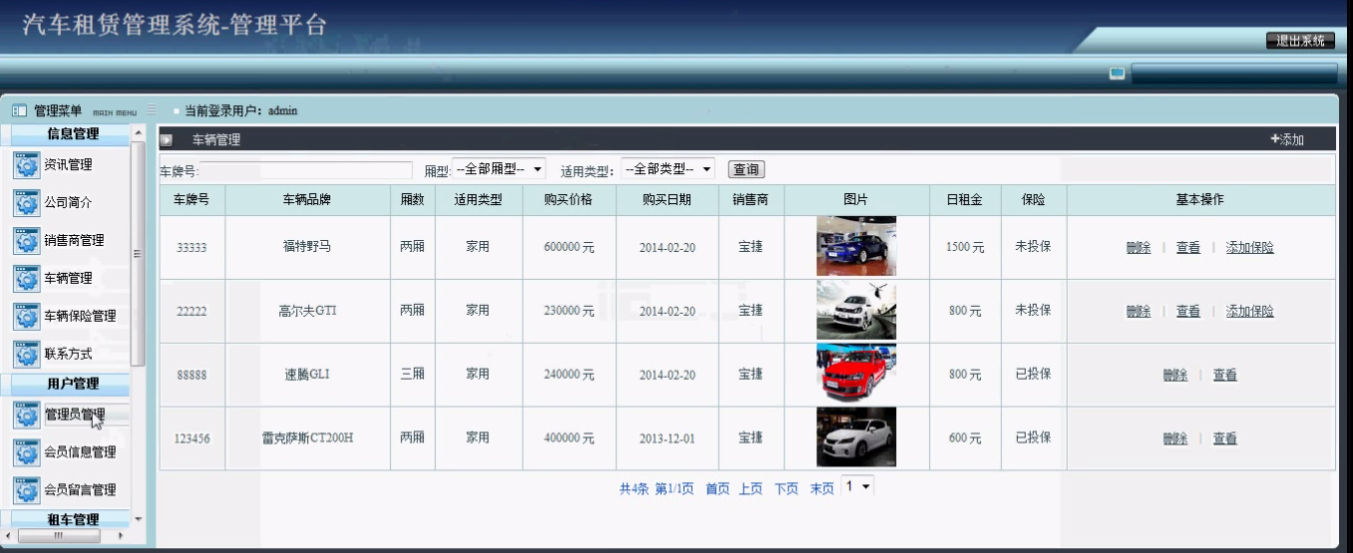Click the plate number 33333 cell
Image resolution: width=1353 pixels, height=553 pixels.
click(192, 248)
